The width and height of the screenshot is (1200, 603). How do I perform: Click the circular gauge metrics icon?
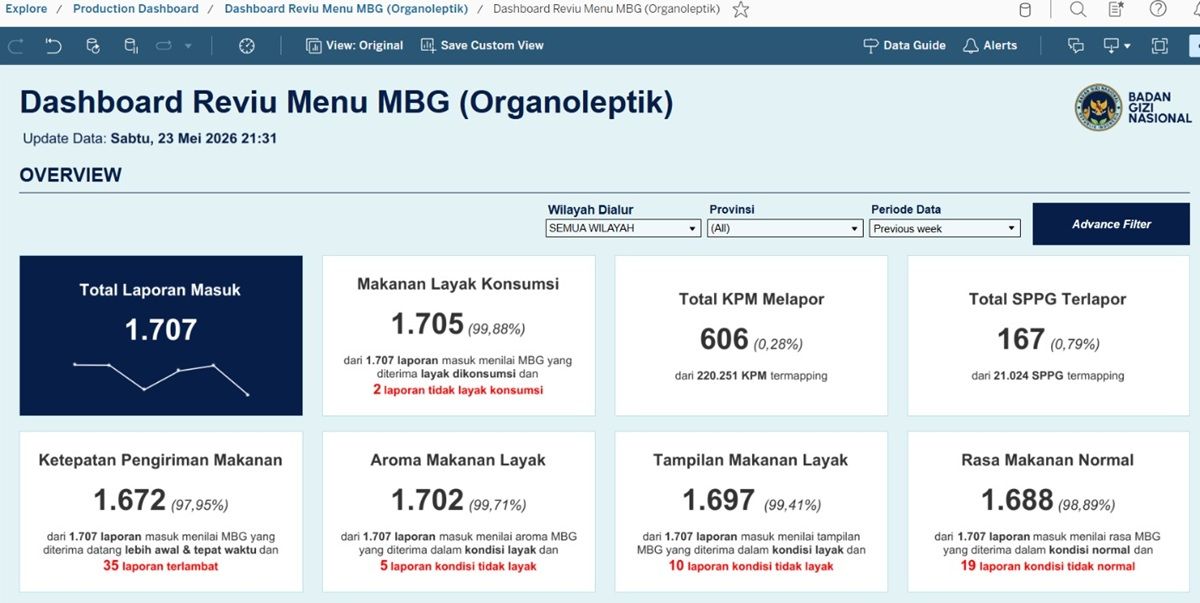(247, 45)
